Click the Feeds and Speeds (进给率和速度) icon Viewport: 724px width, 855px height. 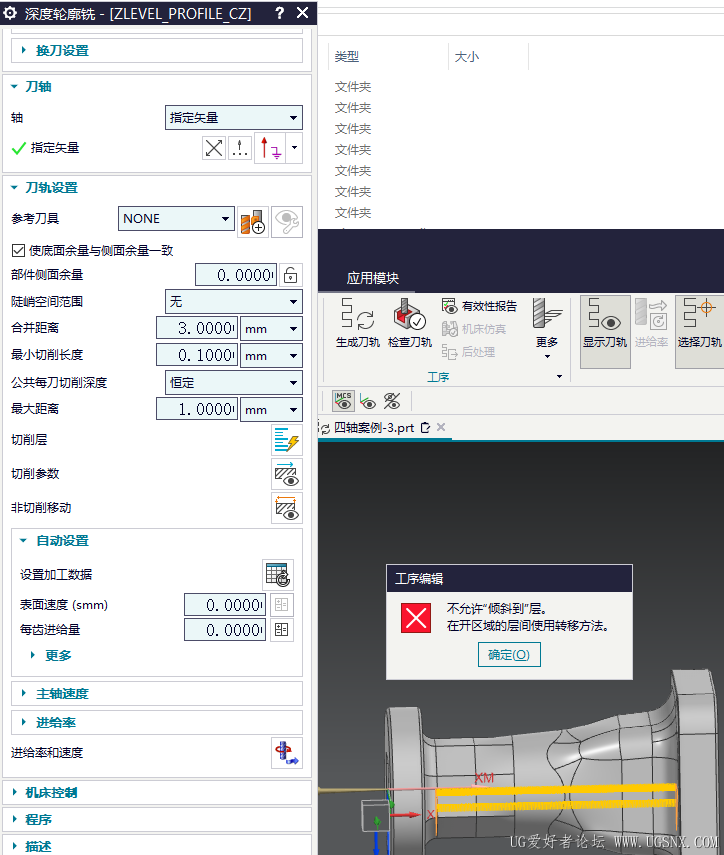287,754
